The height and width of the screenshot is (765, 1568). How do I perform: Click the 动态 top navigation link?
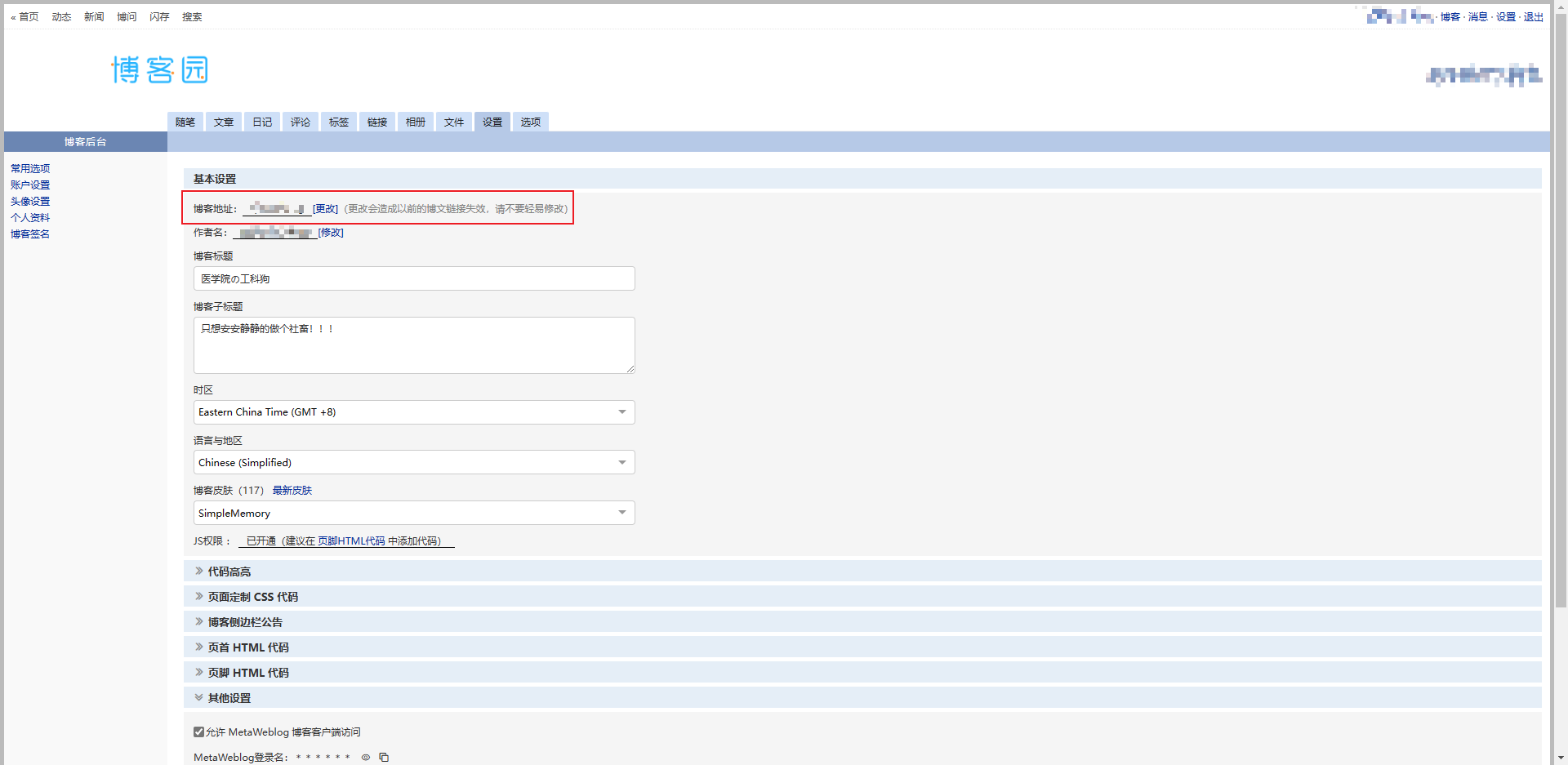(x=61, y=17)
